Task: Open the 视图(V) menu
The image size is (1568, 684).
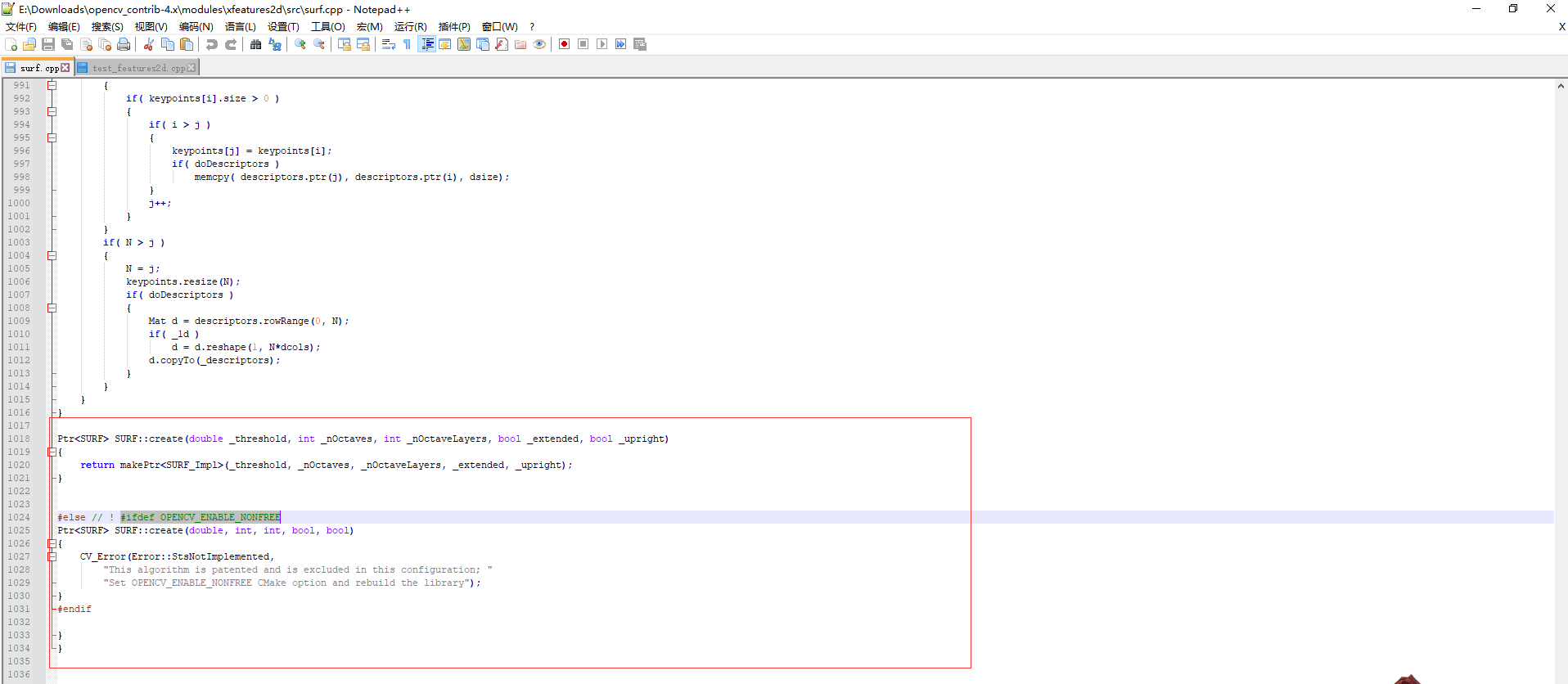Action: point(151,27)
